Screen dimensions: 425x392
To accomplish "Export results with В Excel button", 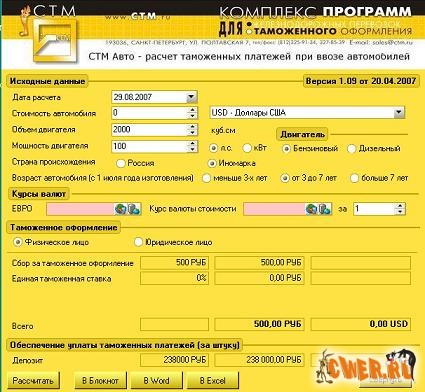I will click(x=213, y=380).
